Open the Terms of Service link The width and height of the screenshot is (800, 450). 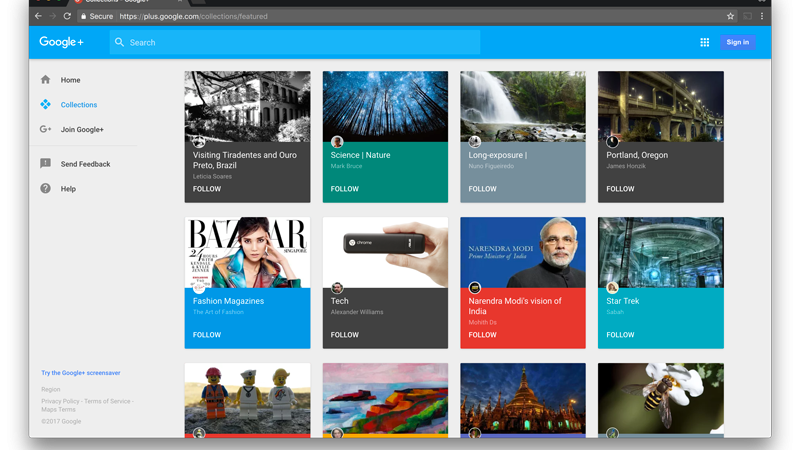click(x=107, y=401)
